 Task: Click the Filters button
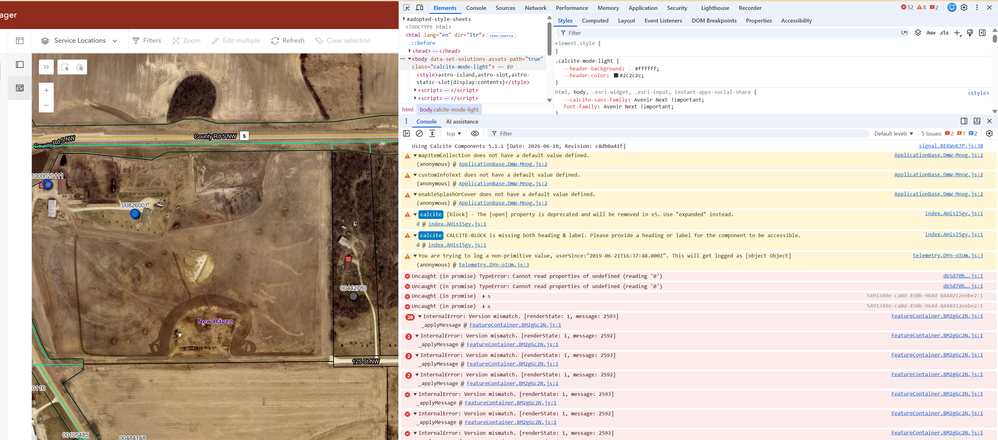coord(146,40)
